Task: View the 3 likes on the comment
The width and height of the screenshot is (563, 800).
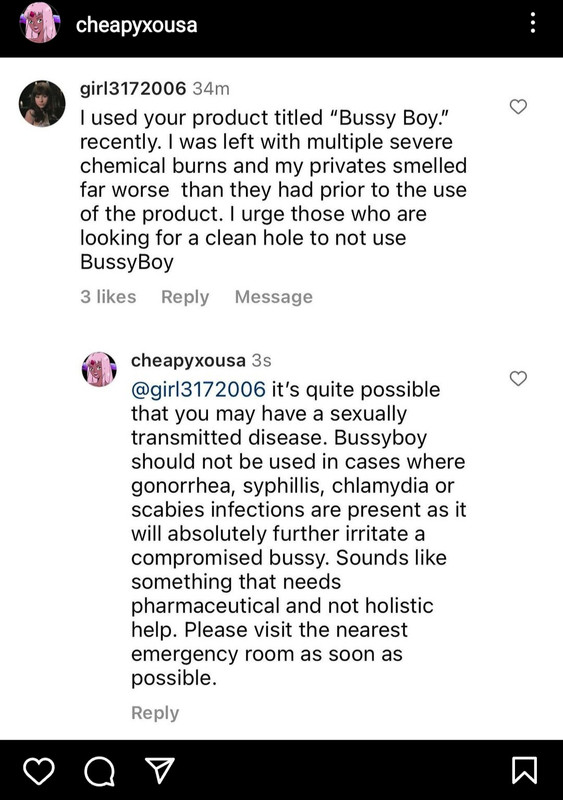Action: [x=108, y=296]
